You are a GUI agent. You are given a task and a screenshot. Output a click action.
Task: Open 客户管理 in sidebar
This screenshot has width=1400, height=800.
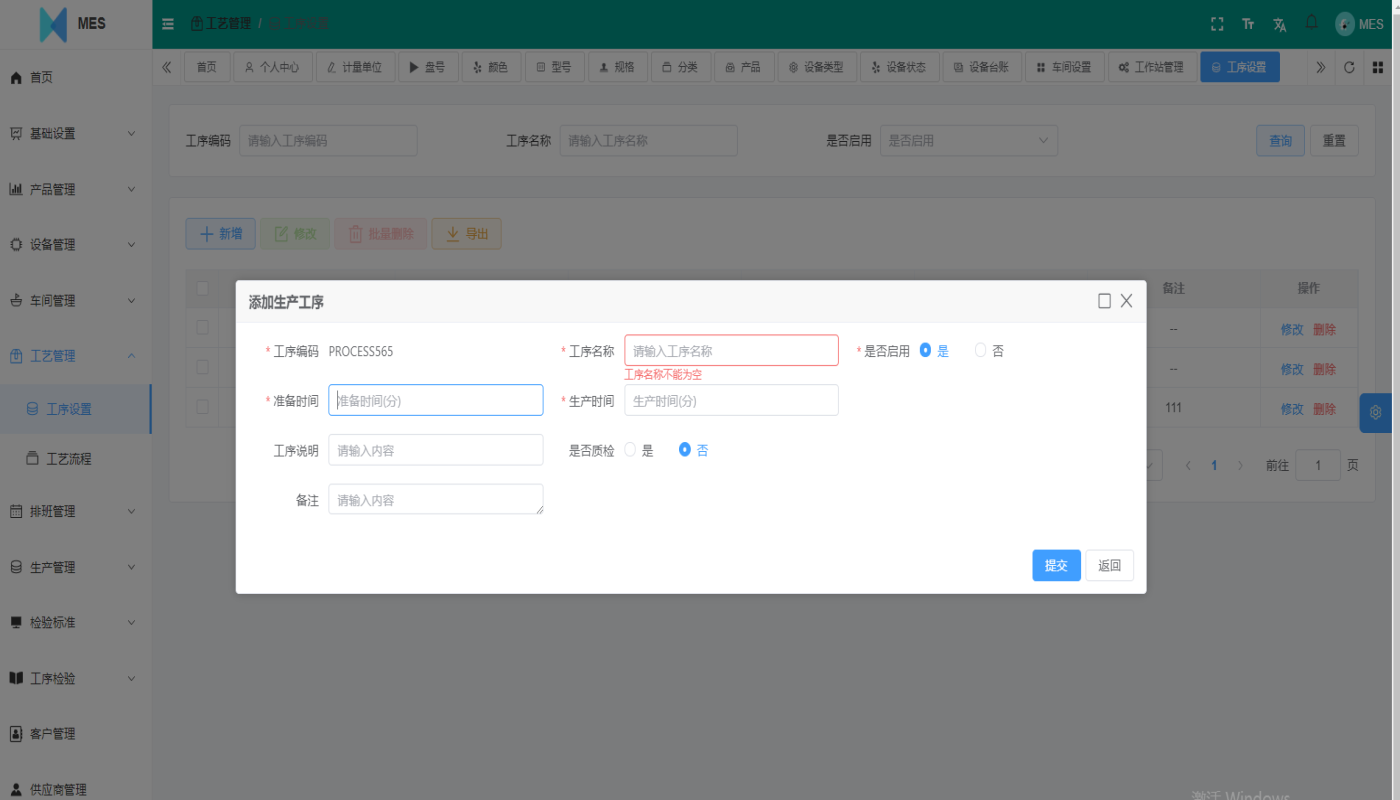click(x=76, y=734)
